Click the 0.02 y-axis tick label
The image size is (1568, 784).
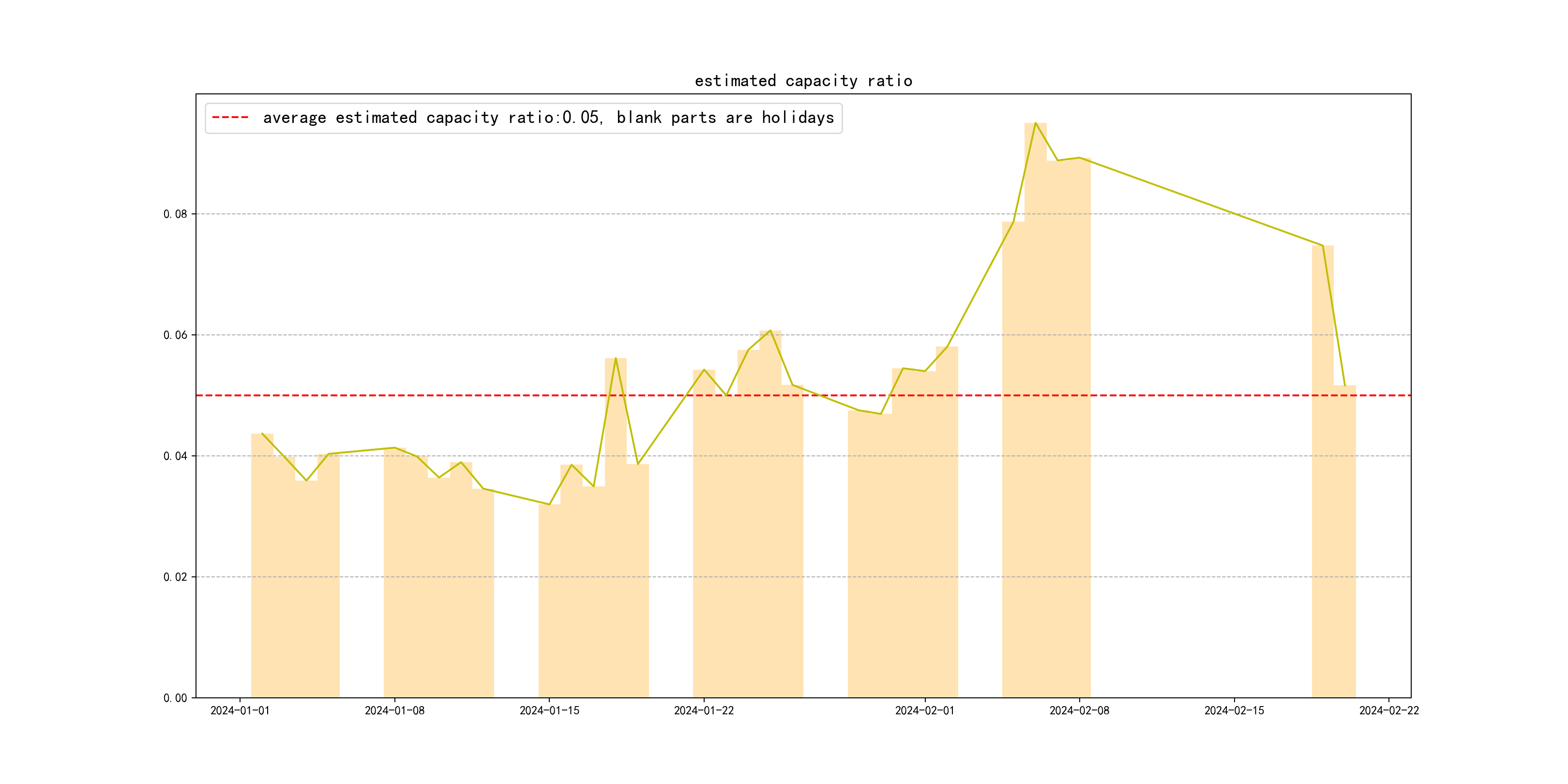click(175, 577)
